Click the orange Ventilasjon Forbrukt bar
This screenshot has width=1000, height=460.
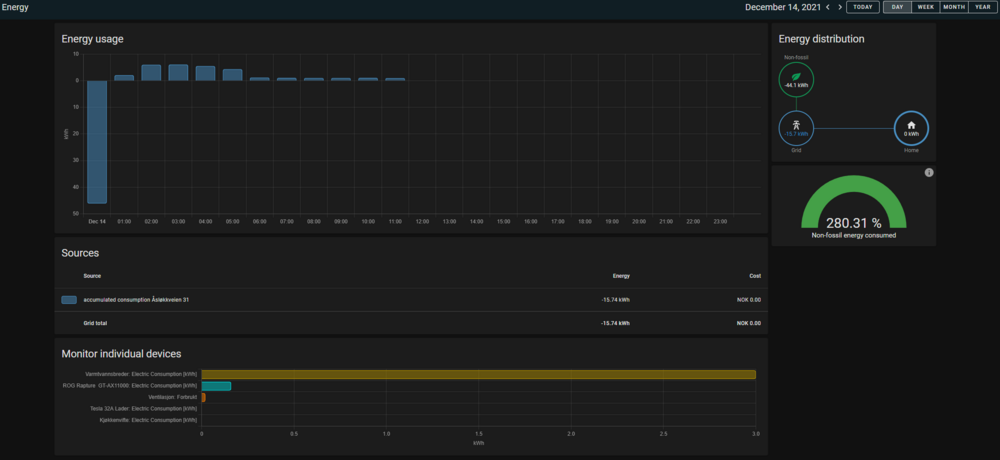[x=203, y=397]
